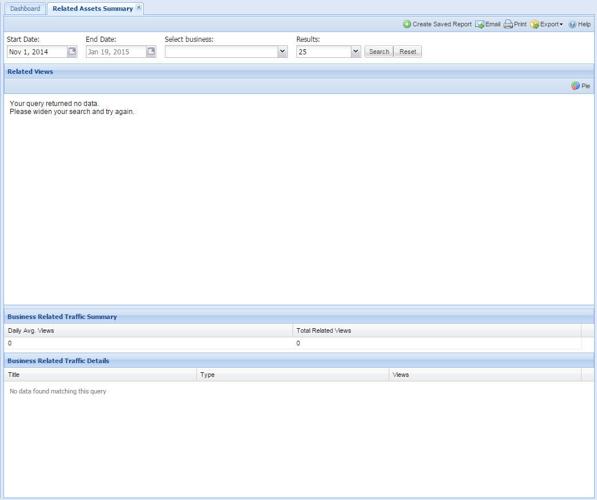Image resolution: width=597 pixels, height=500 pixels.
Task: Click 'Please widen your search and try again.'
Action: pyautogui.click(x=72, y=112)
